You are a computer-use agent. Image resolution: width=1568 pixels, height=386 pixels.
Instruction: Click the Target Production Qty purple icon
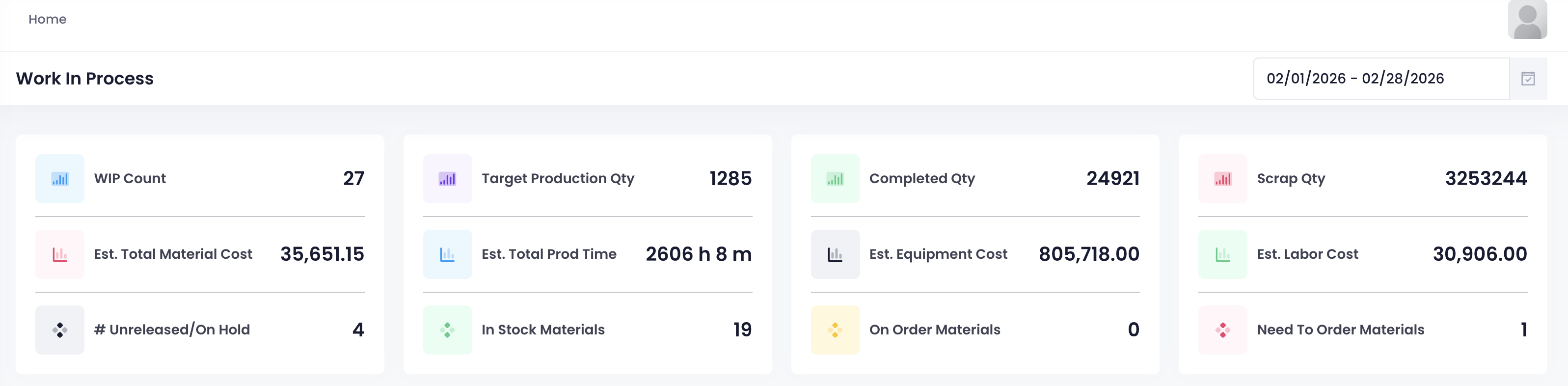click(447, 178)
